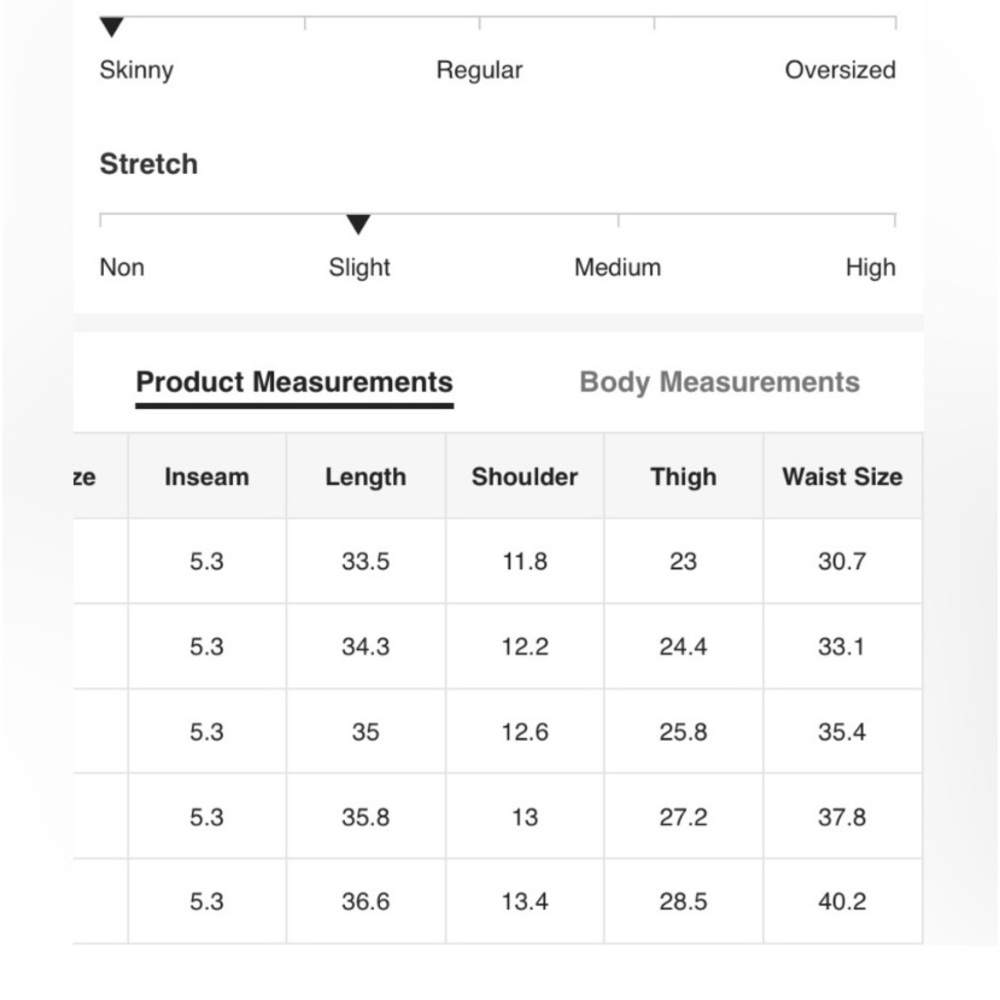Select the 12.6 shoulder cell

(524, 732)
